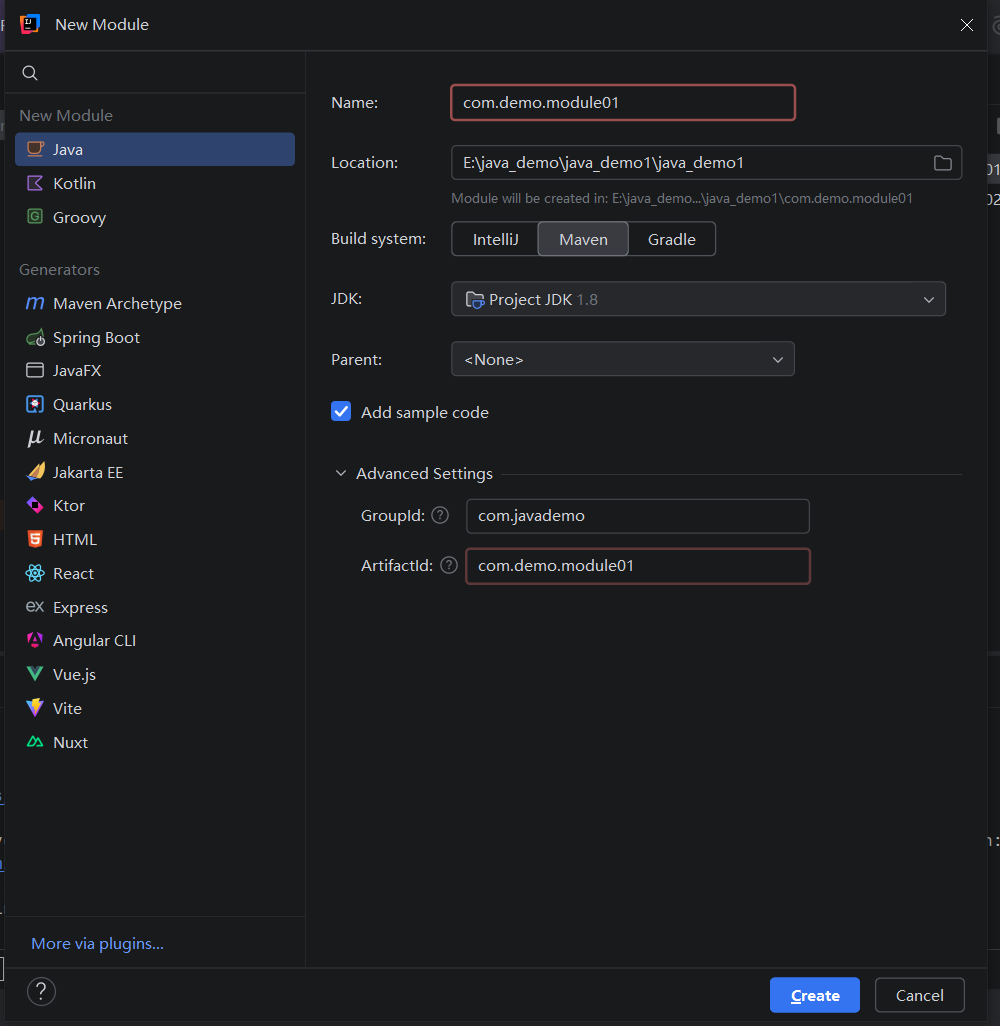The height and width of the screenshot is (1026, 1000).
Task: Select Maven Archetype in generators list
Action: coord(117,304)
